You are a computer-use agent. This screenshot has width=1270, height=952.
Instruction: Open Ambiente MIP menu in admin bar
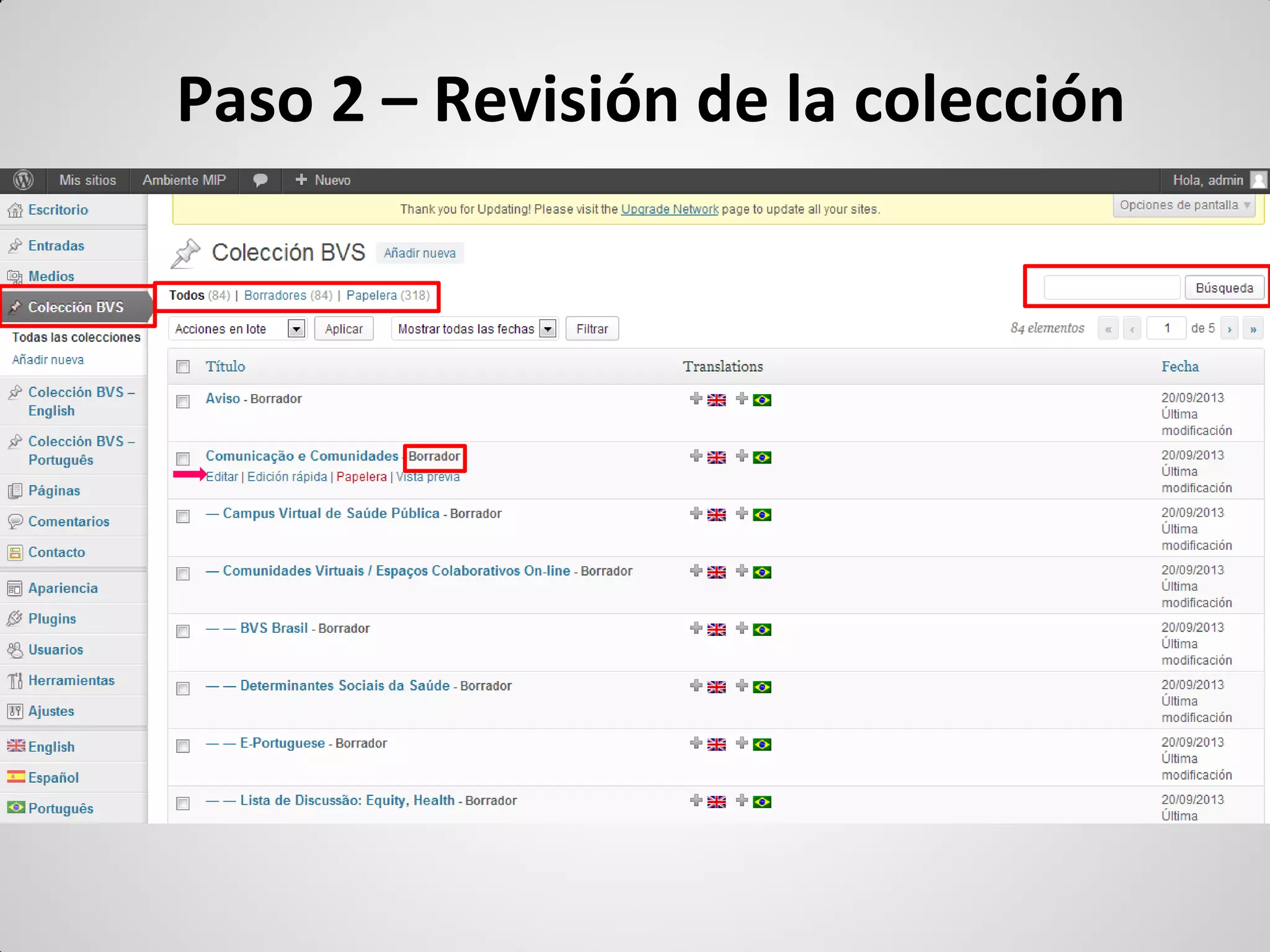pyautogui.click(x=184, y=180)
